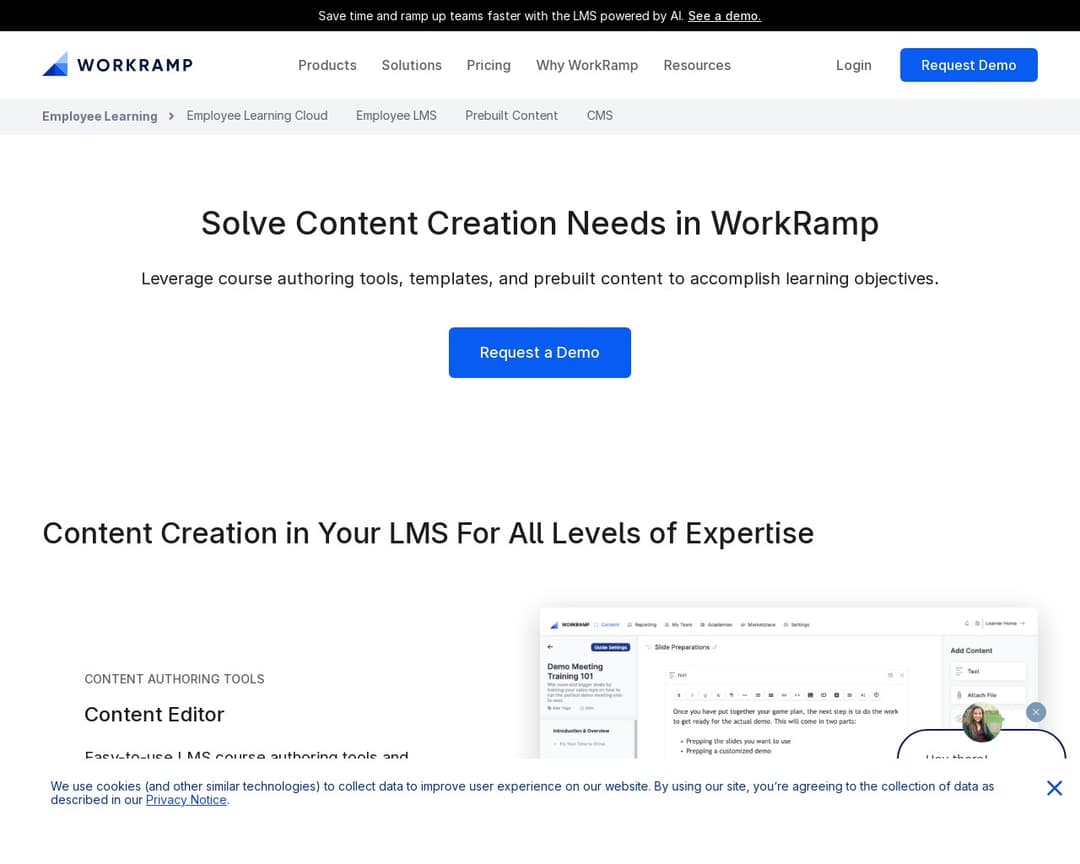
Task: Click the WorkRamp logo in the header
Action: (x=117, y=65)
